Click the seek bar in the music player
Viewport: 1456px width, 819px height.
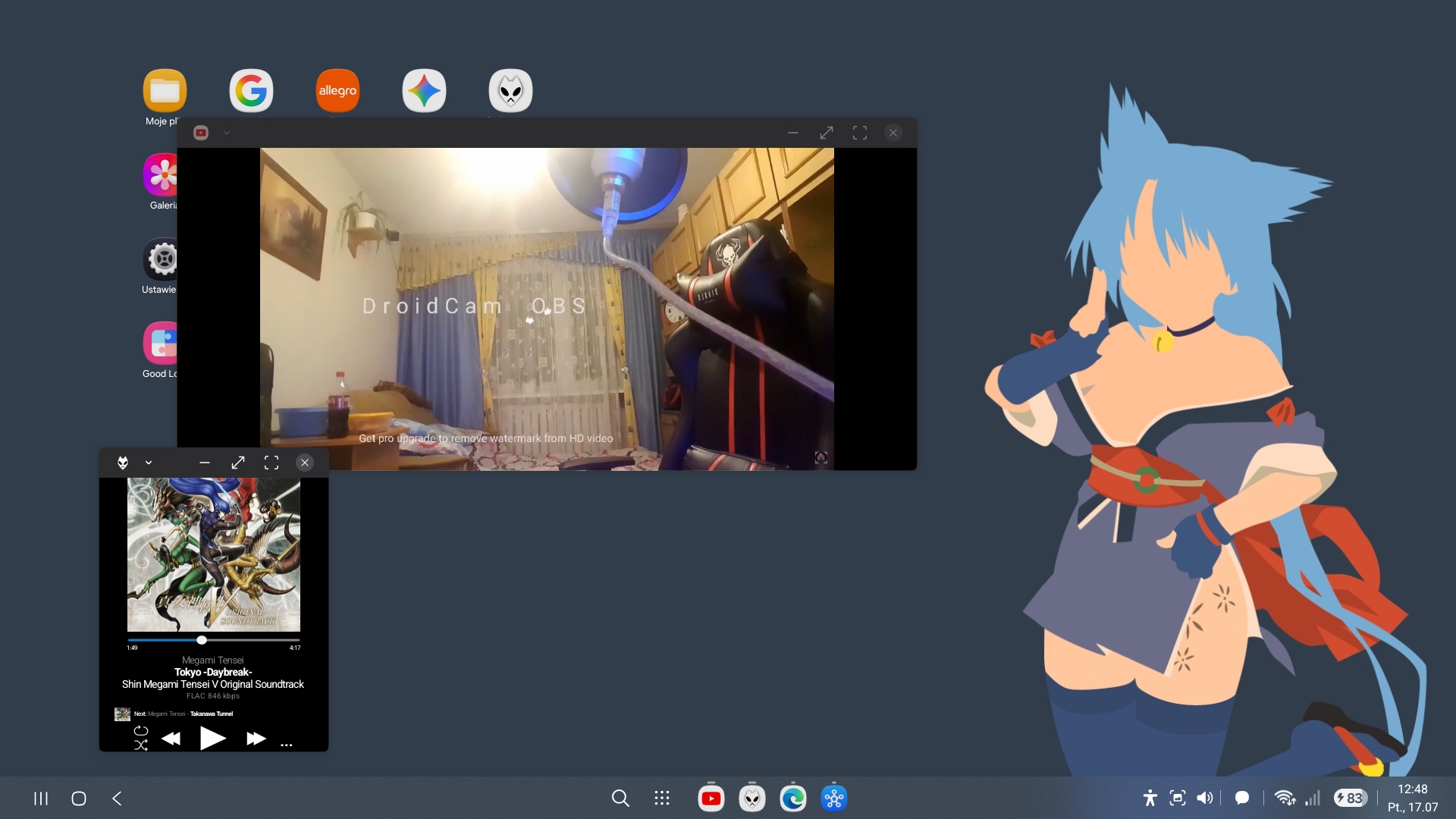pos(214,640)
